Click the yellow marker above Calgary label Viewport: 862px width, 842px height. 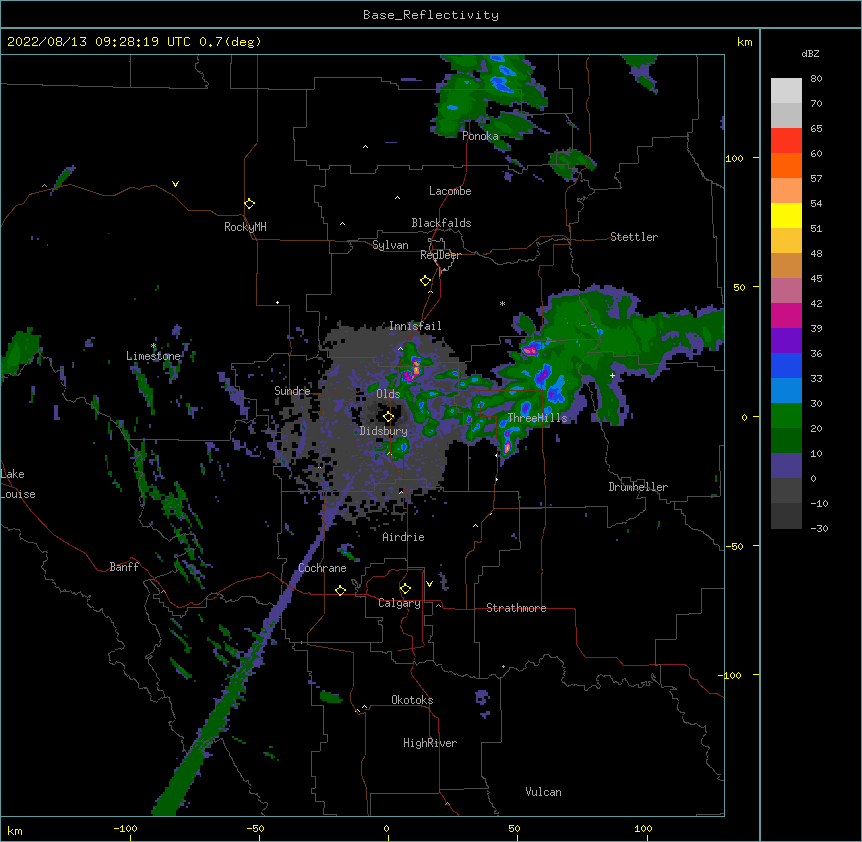pyautogui.click(x=406, y=589)
